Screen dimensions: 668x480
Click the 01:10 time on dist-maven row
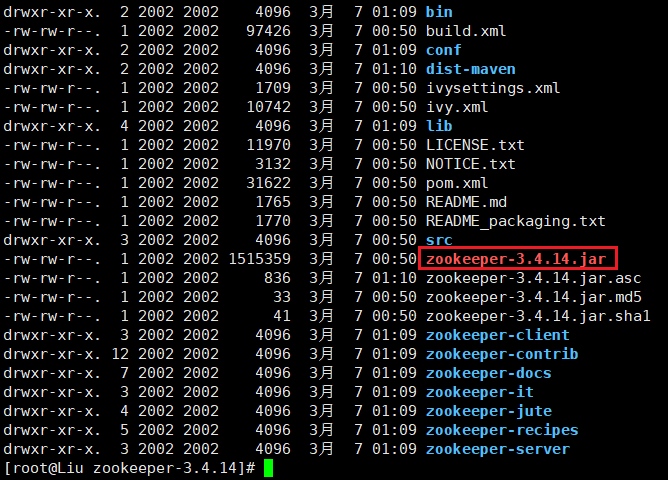point(394,69)
